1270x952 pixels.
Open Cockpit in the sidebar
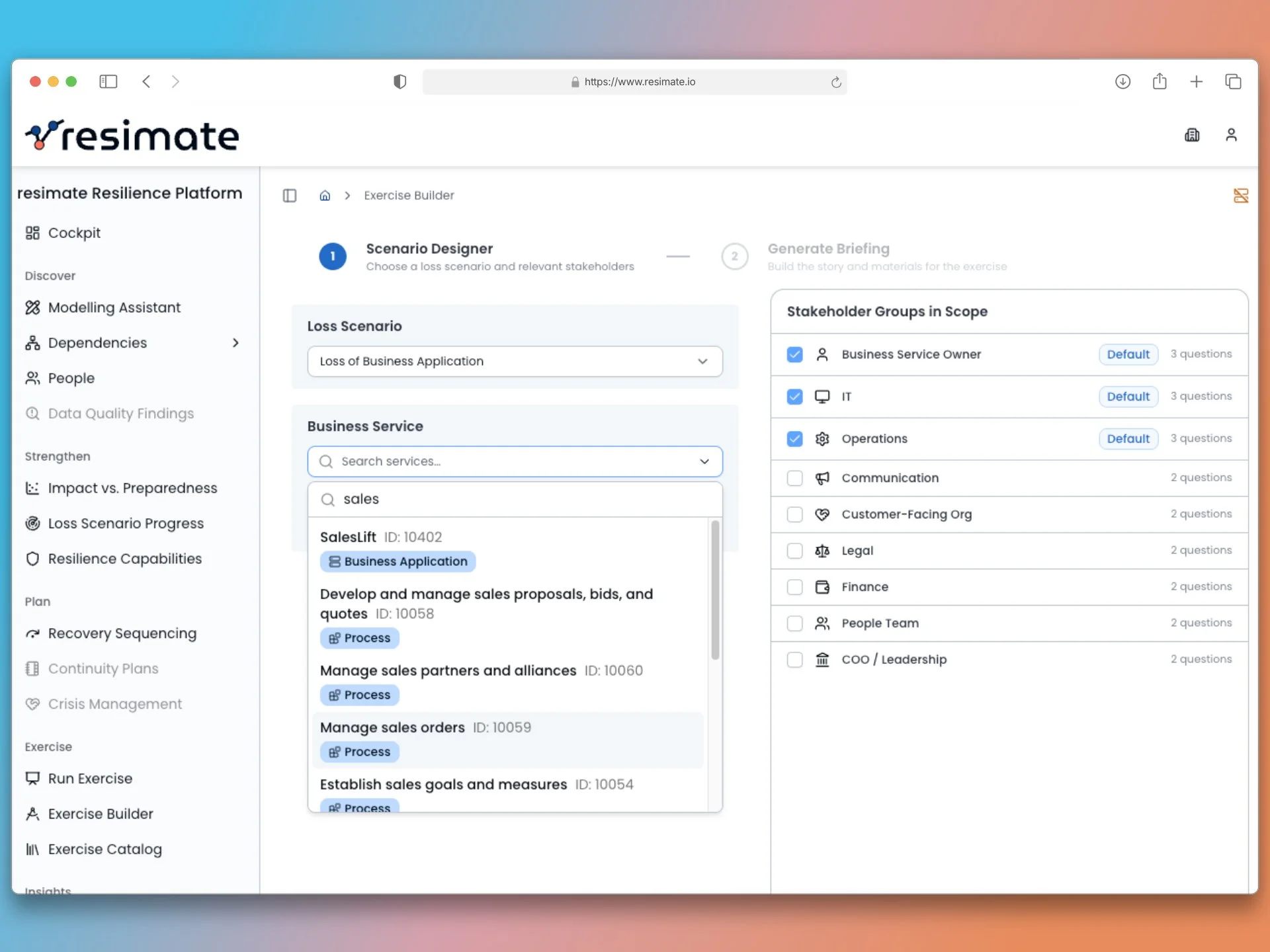tap(74, 233)
